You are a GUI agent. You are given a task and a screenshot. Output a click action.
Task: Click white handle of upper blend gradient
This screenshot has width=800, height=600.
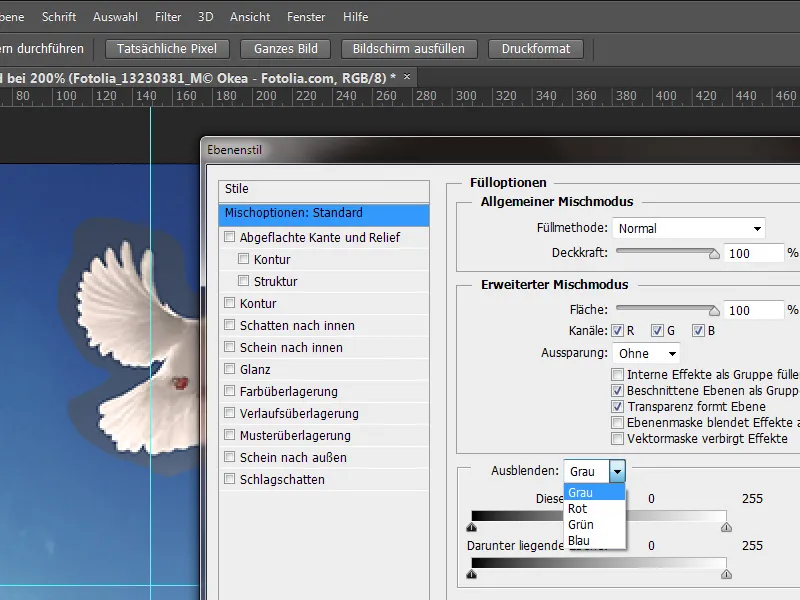click(727, 527)
